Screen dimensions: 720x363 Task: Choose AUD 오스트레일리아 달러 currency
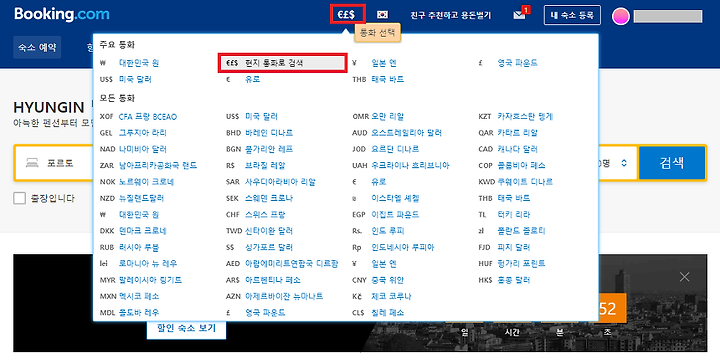tap(397, 133)
